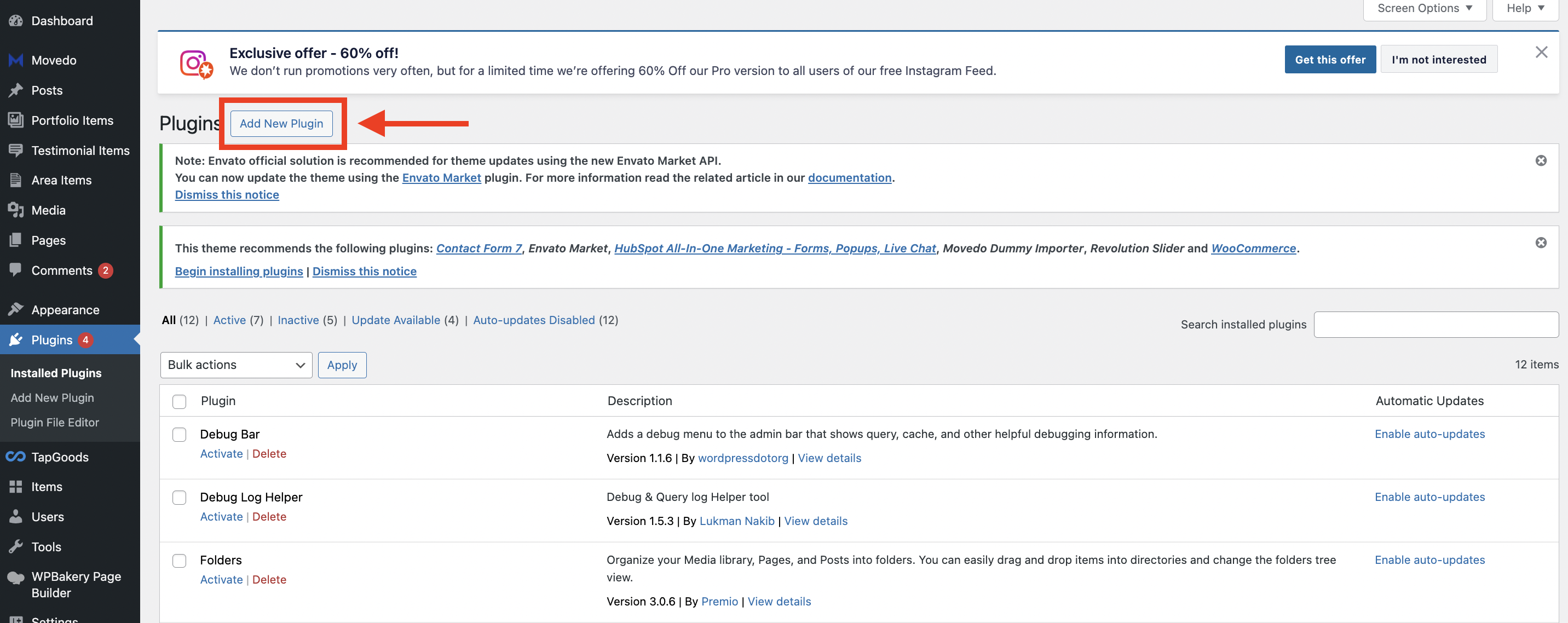Screen dimensions: 1568x623
Task: Open the WooCommerce recommended plugin link
Action: click(1253, 248)
